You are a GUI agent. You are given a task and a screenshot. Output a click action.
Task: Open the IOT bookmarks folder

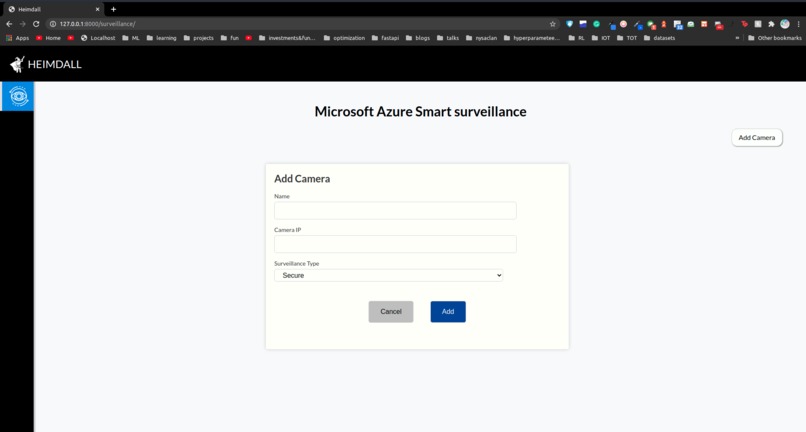(x=600, y=38)
